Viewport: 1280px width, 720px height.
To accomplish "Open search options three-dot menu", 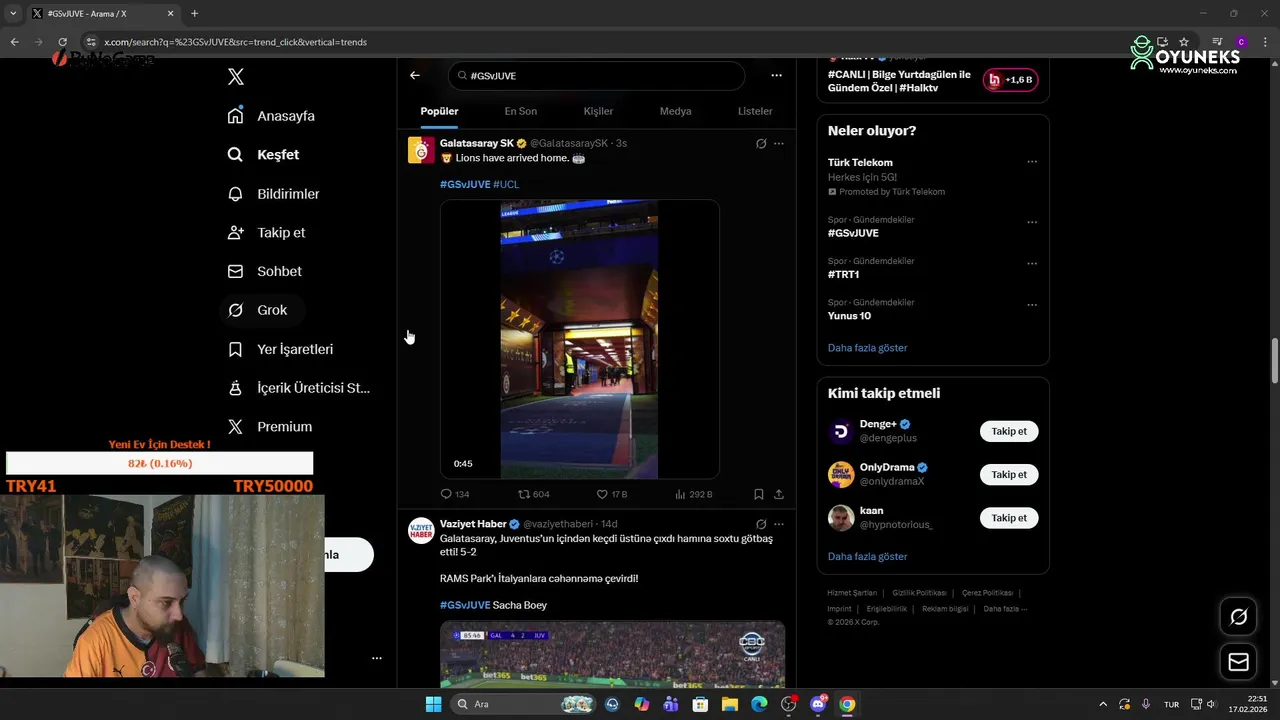I will tap(776, 75).
